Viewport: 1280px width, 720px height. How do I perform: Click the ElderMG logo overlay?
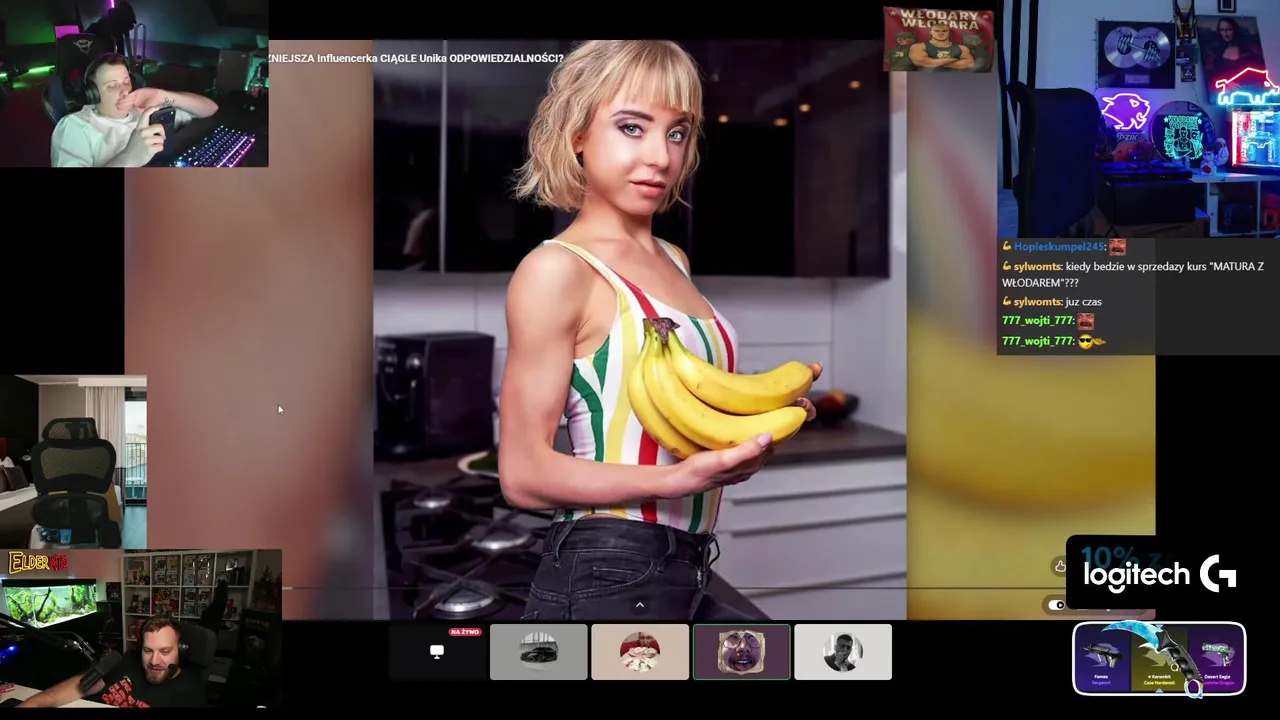39,563
